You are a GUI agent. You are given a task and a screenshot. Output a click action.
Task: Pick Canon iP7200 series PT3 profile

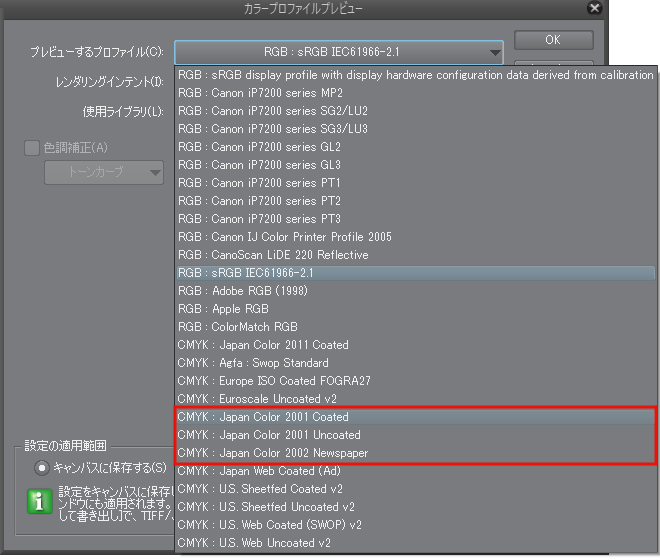point(415,219)
